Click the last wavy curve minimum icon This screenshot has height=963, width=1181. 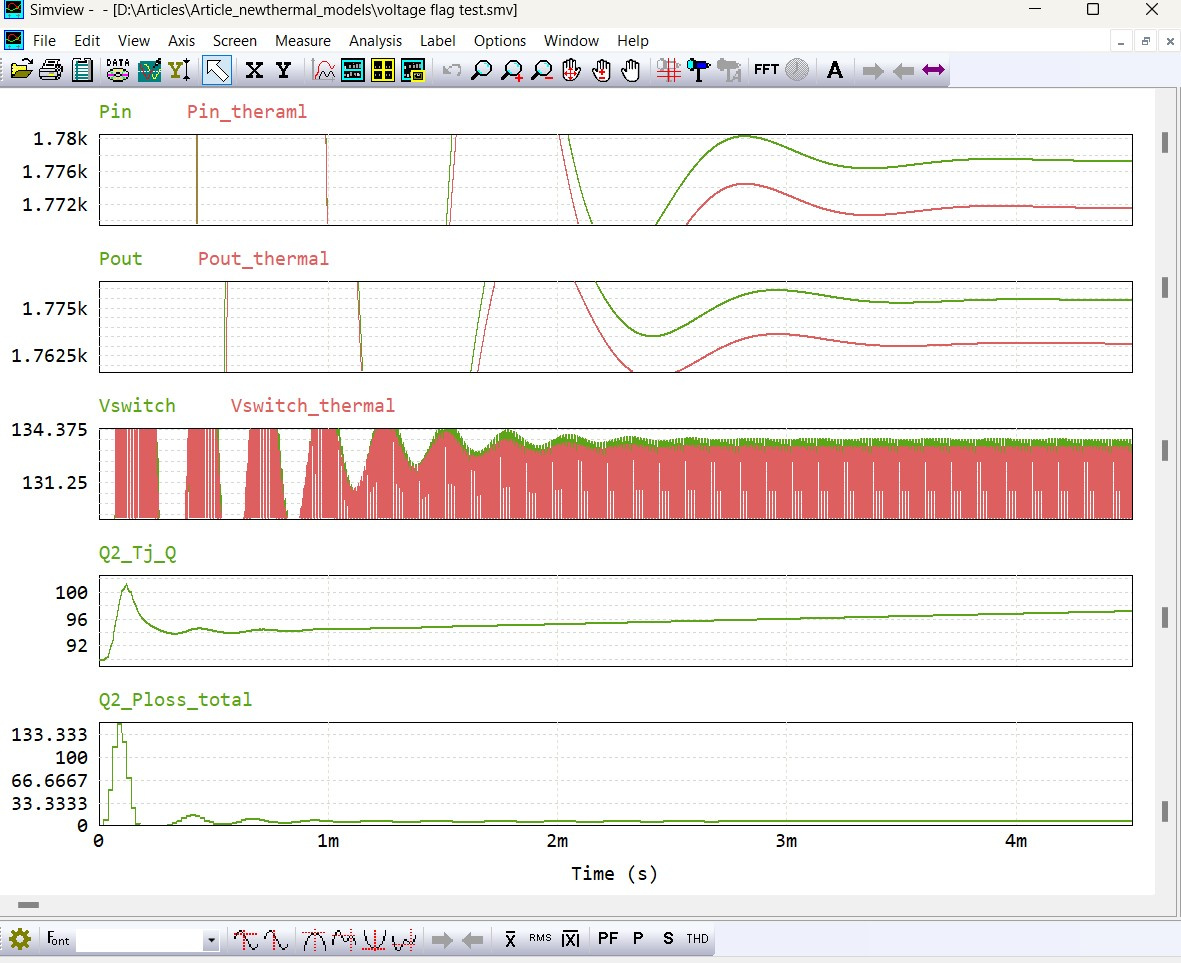pyautogui.click(x=404, y=939)
